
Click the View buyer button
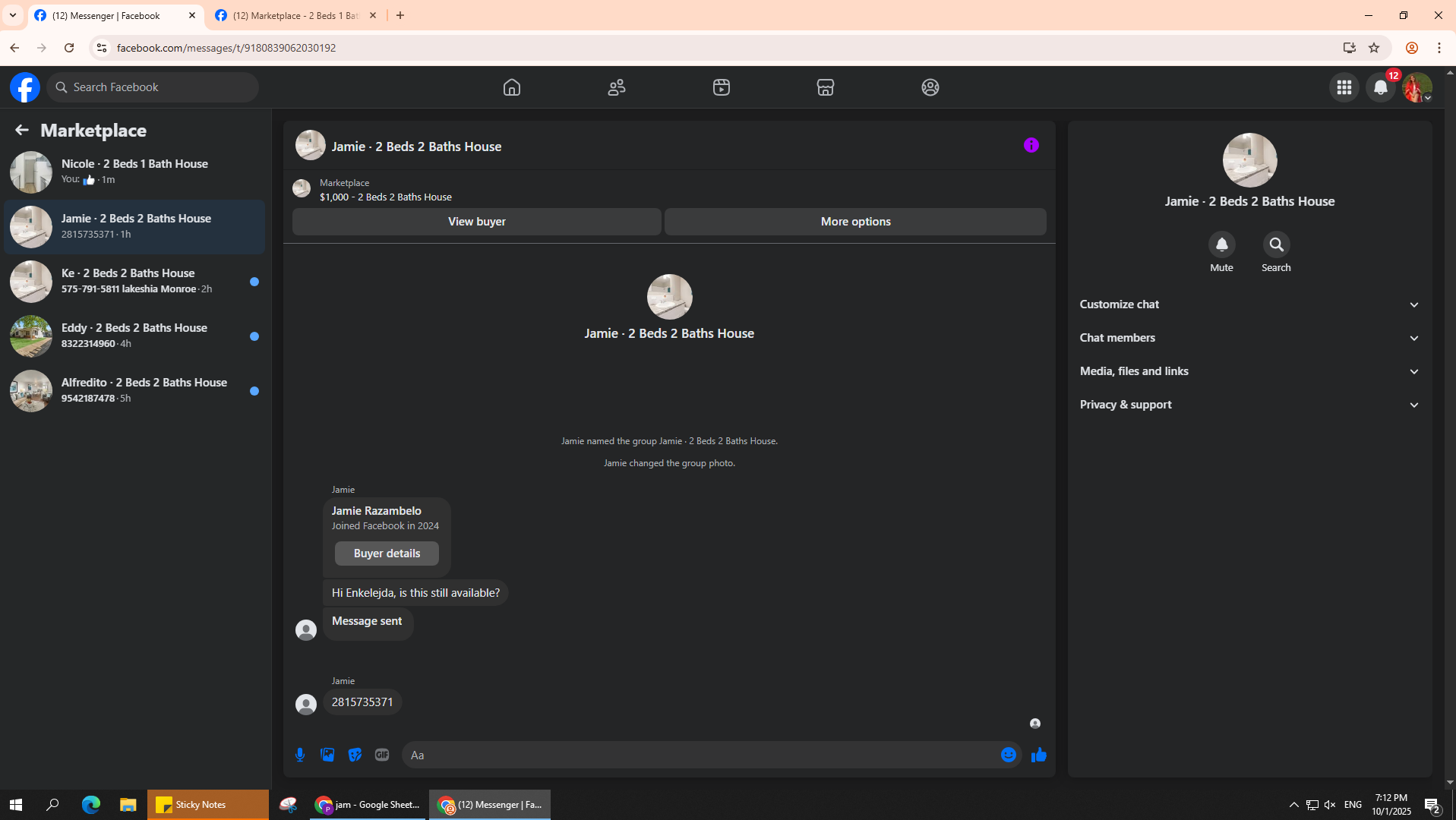point(476,222)
